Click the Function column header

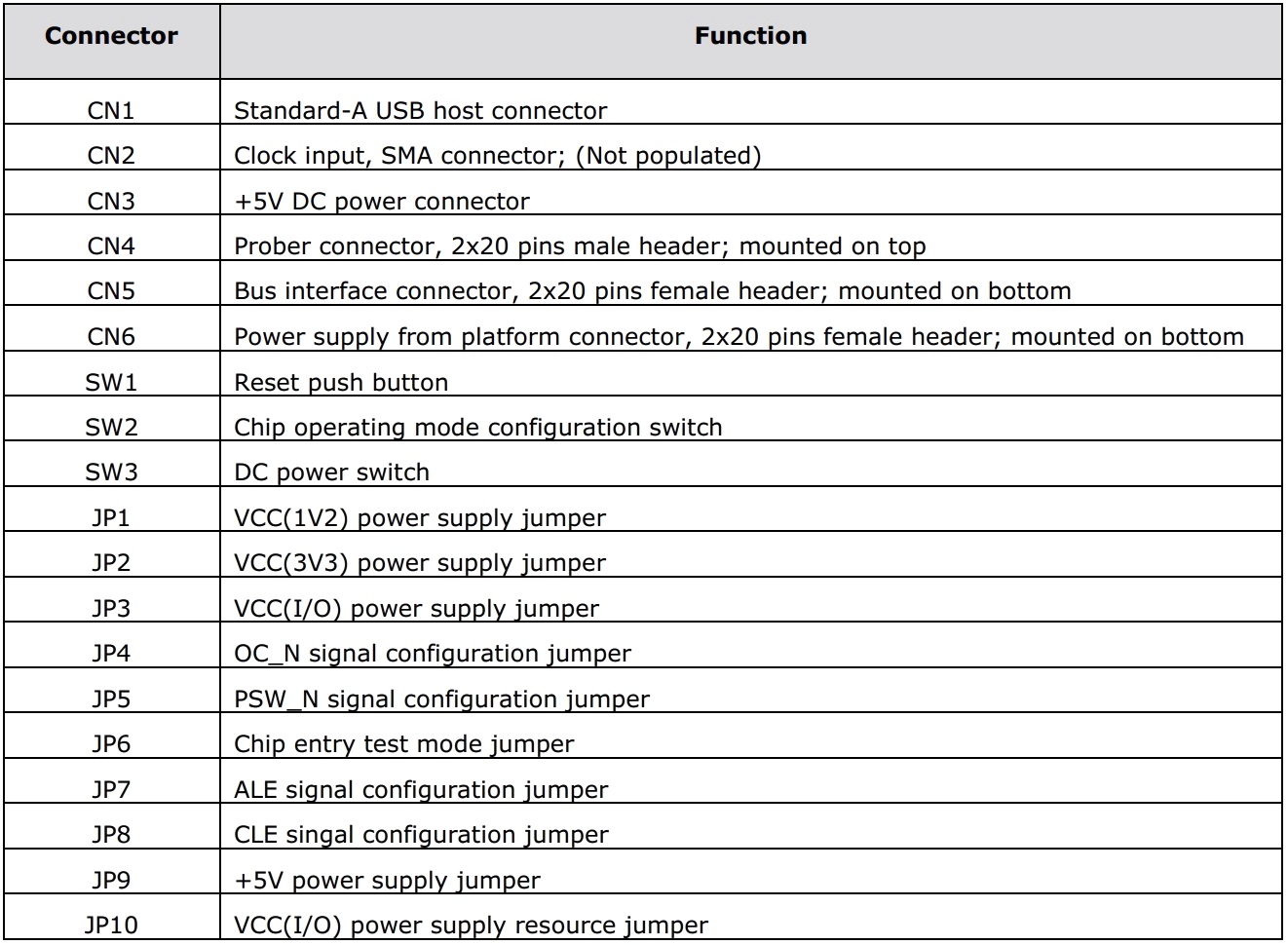750,36
